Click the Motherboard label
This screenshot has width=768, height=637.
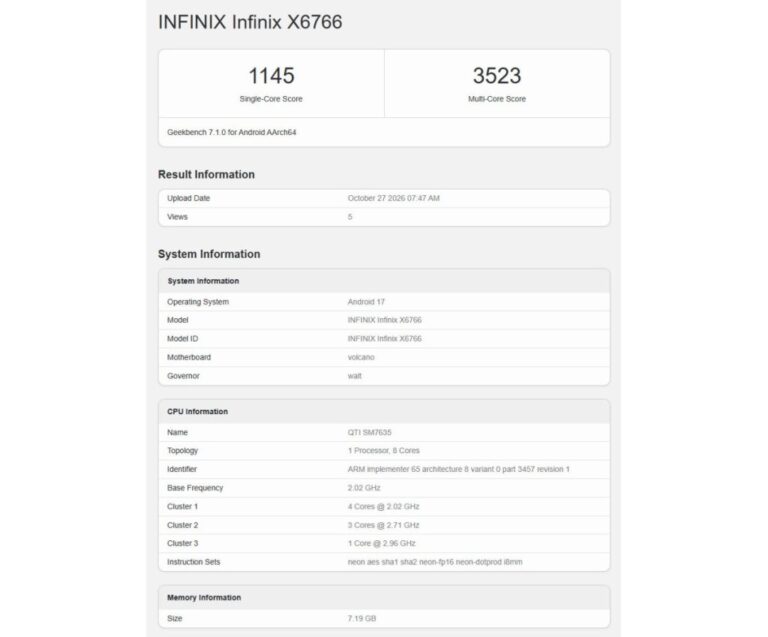189,357
